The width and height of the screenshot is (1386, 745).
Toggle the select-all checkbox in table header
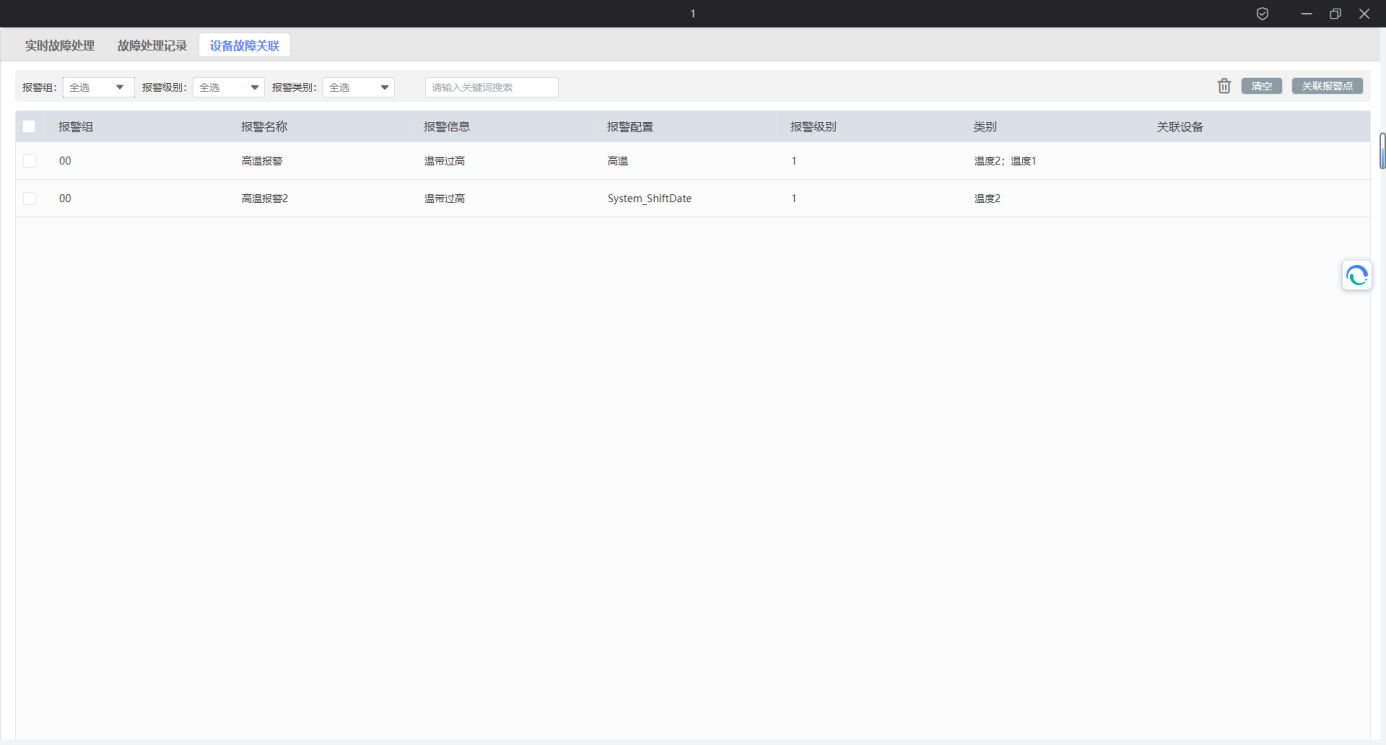[x=29, y=127]
